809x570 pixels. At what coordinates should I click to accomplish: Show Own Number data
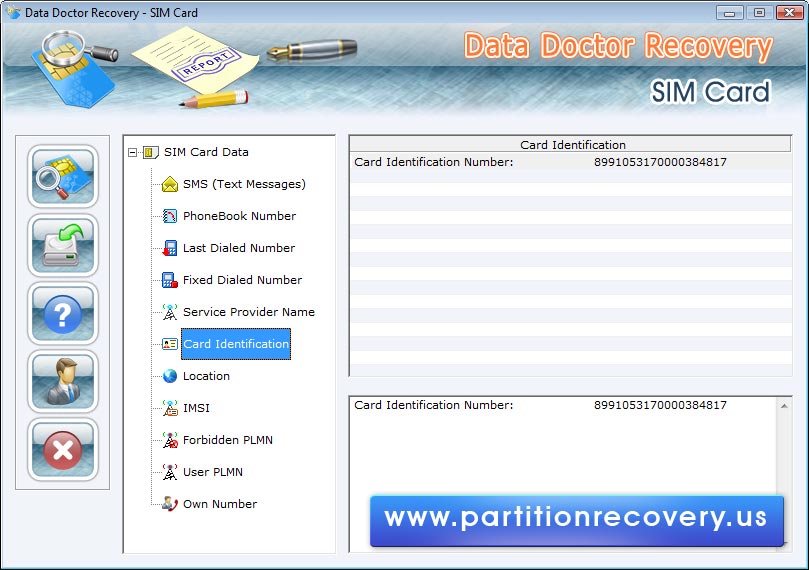pos(220,504)
